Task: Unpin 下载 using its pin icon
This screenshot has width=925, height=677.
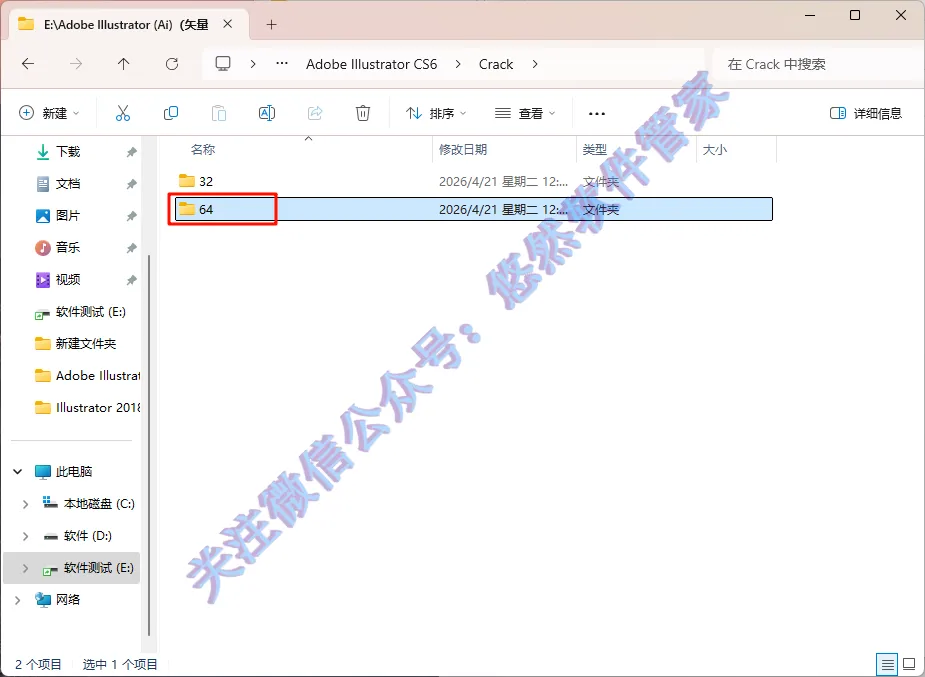Action: [132, 152]
